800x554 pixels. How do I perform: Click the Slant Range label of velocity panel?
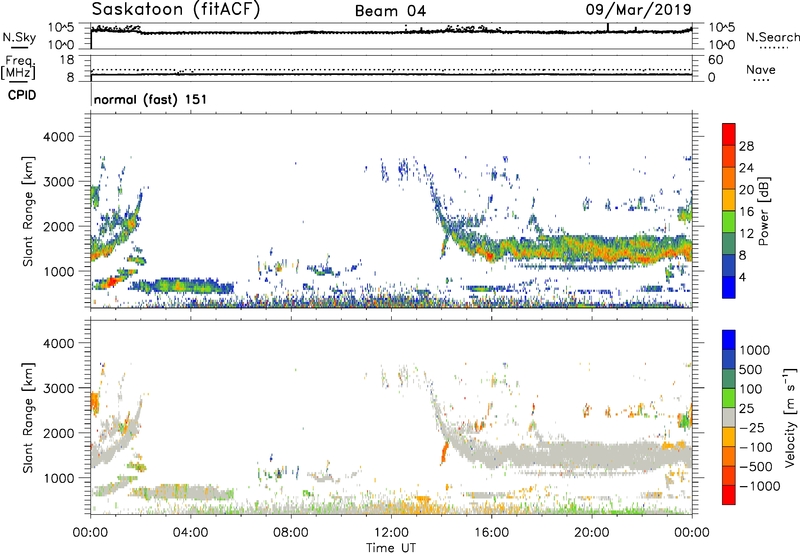coord(28,417)
